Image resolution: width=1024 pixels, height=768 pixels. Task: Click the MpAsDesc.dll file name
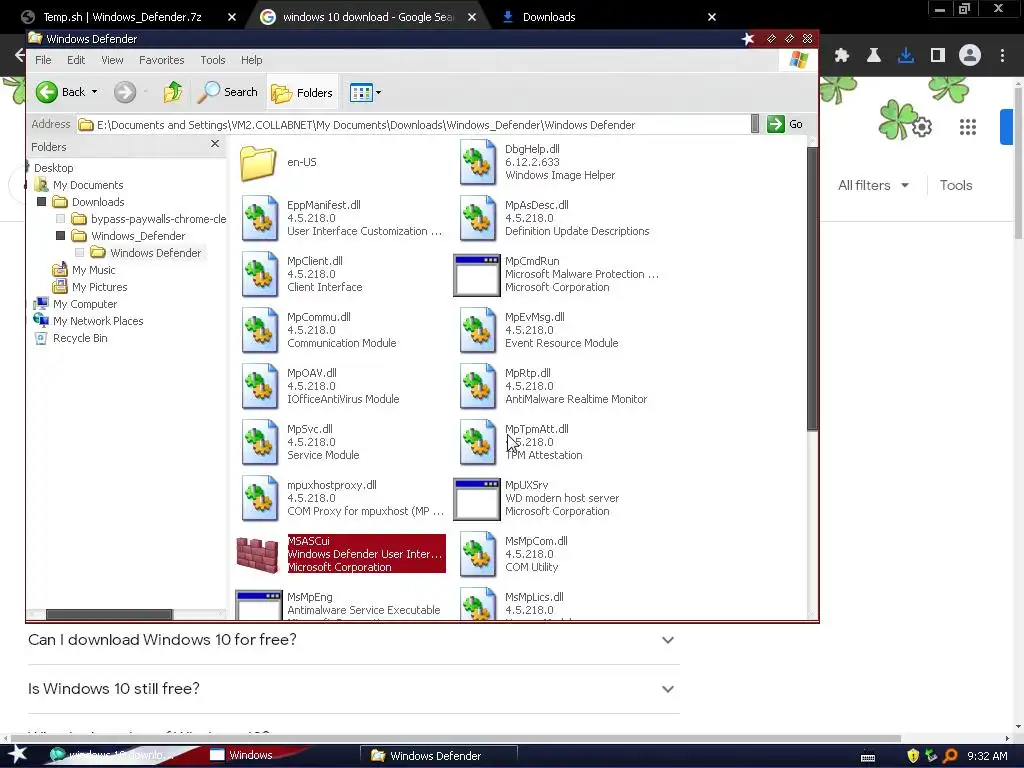(537, 205)
